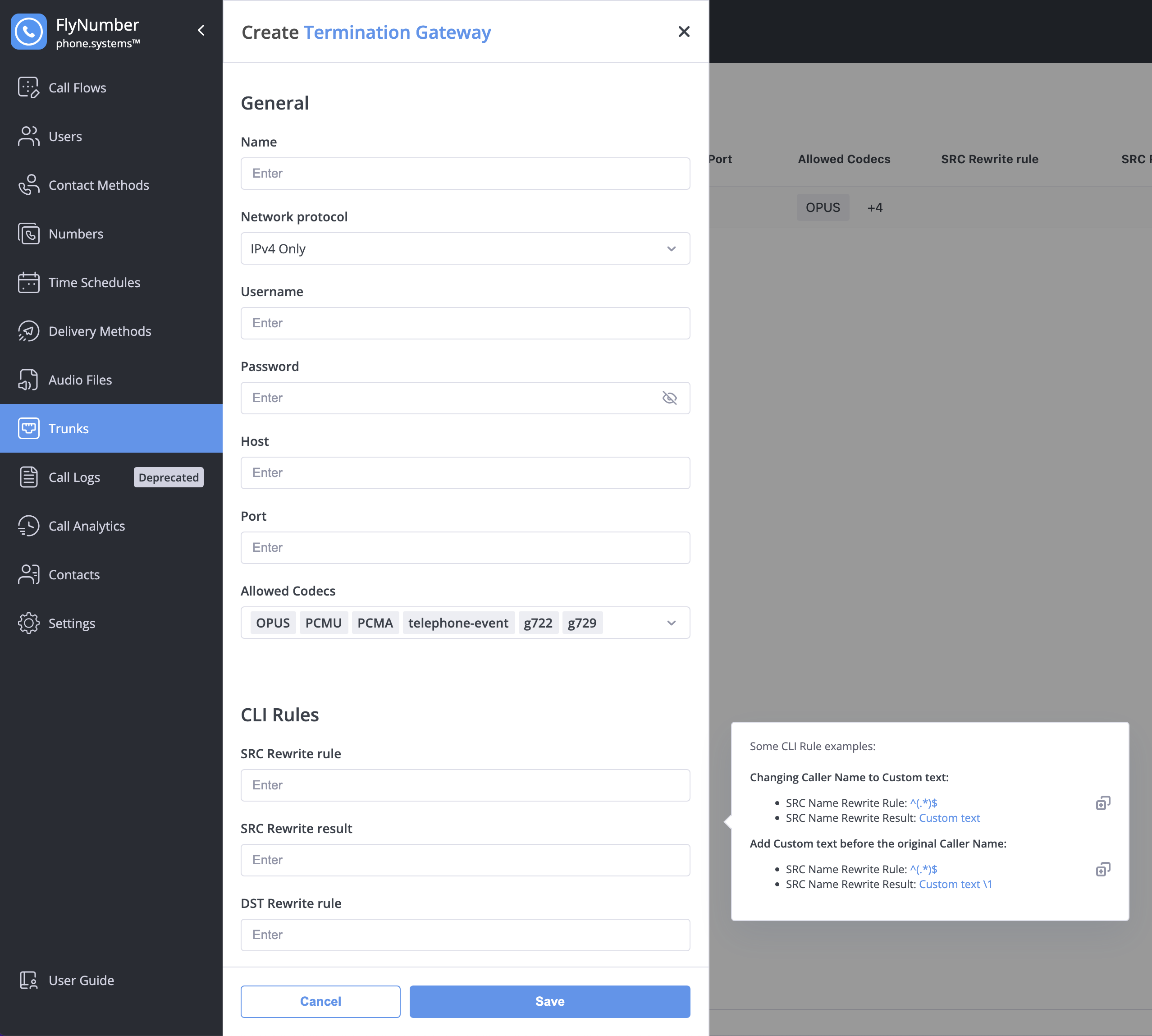Click the Time Schedules calendar icon
This screenshot has height=1036, width=1152.
28,282
